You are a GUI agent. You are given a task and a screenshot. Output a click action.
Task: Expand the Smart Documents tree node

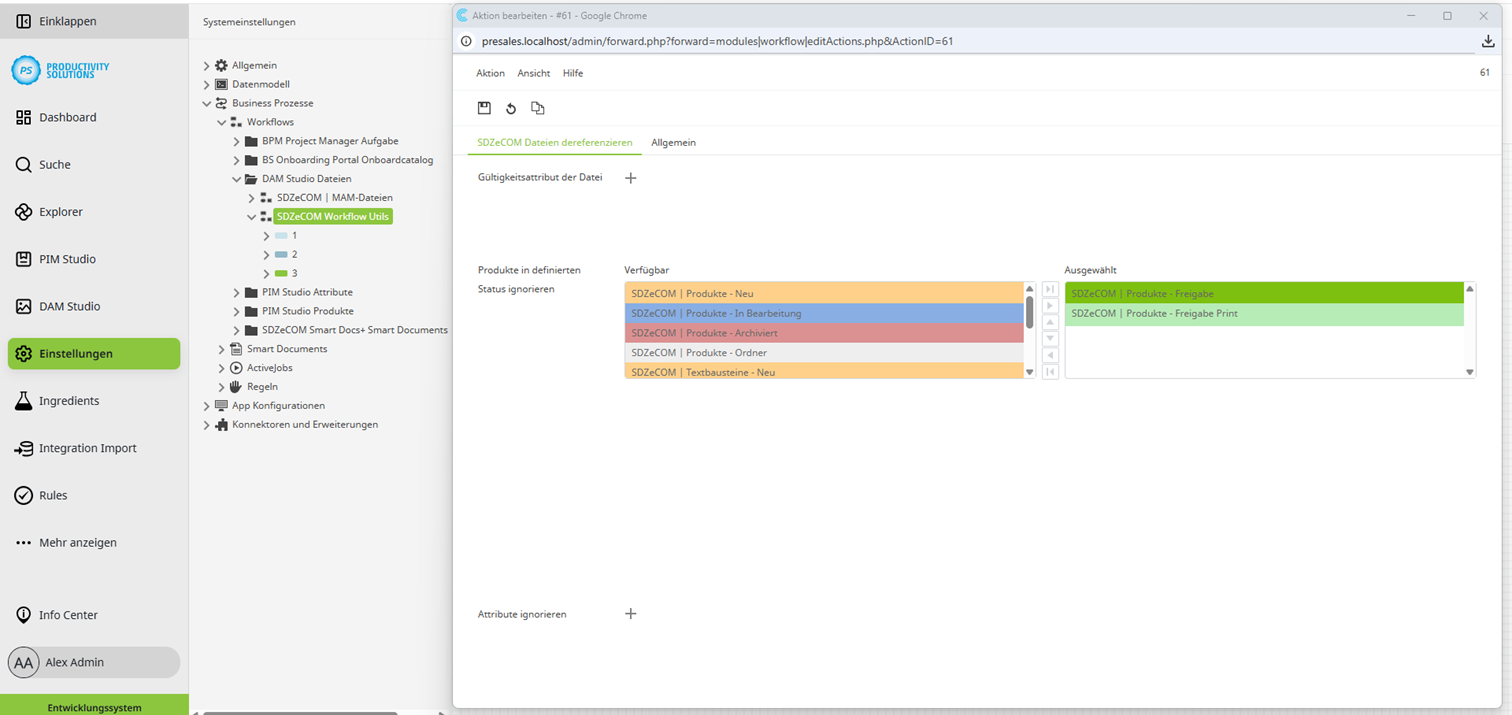point(220,348)
